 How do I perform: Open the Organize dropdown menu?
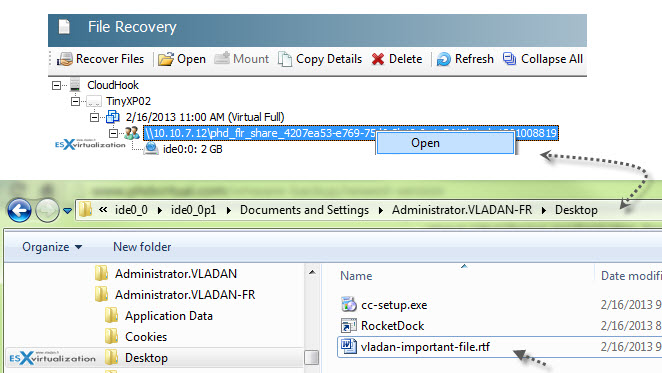pyautogui.click(x=52, y=247)
